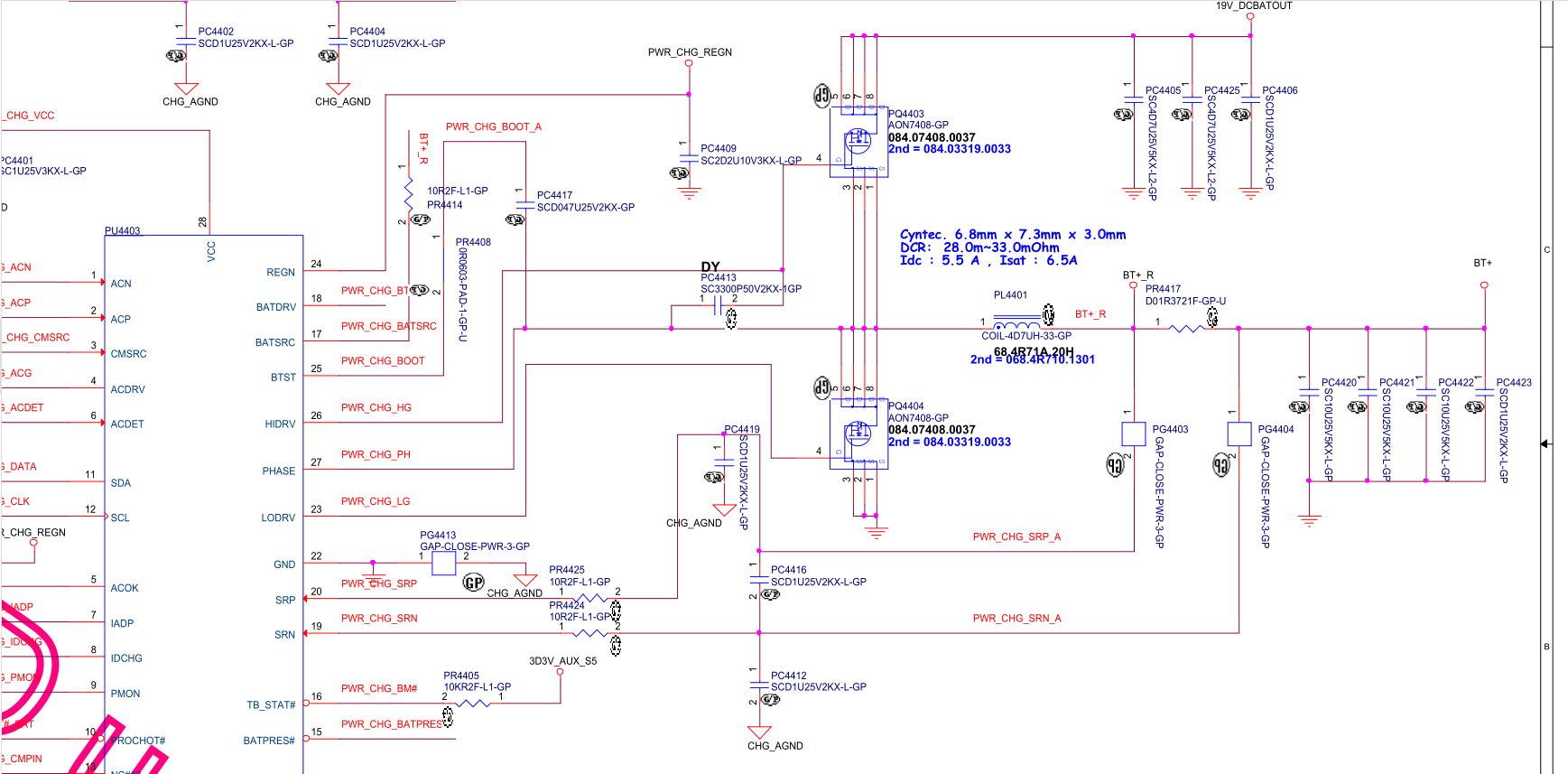This screenshot has width=1568, height=774.
Task: Click the PWR_CHG_BM# net label
Action: click(379, 689)
